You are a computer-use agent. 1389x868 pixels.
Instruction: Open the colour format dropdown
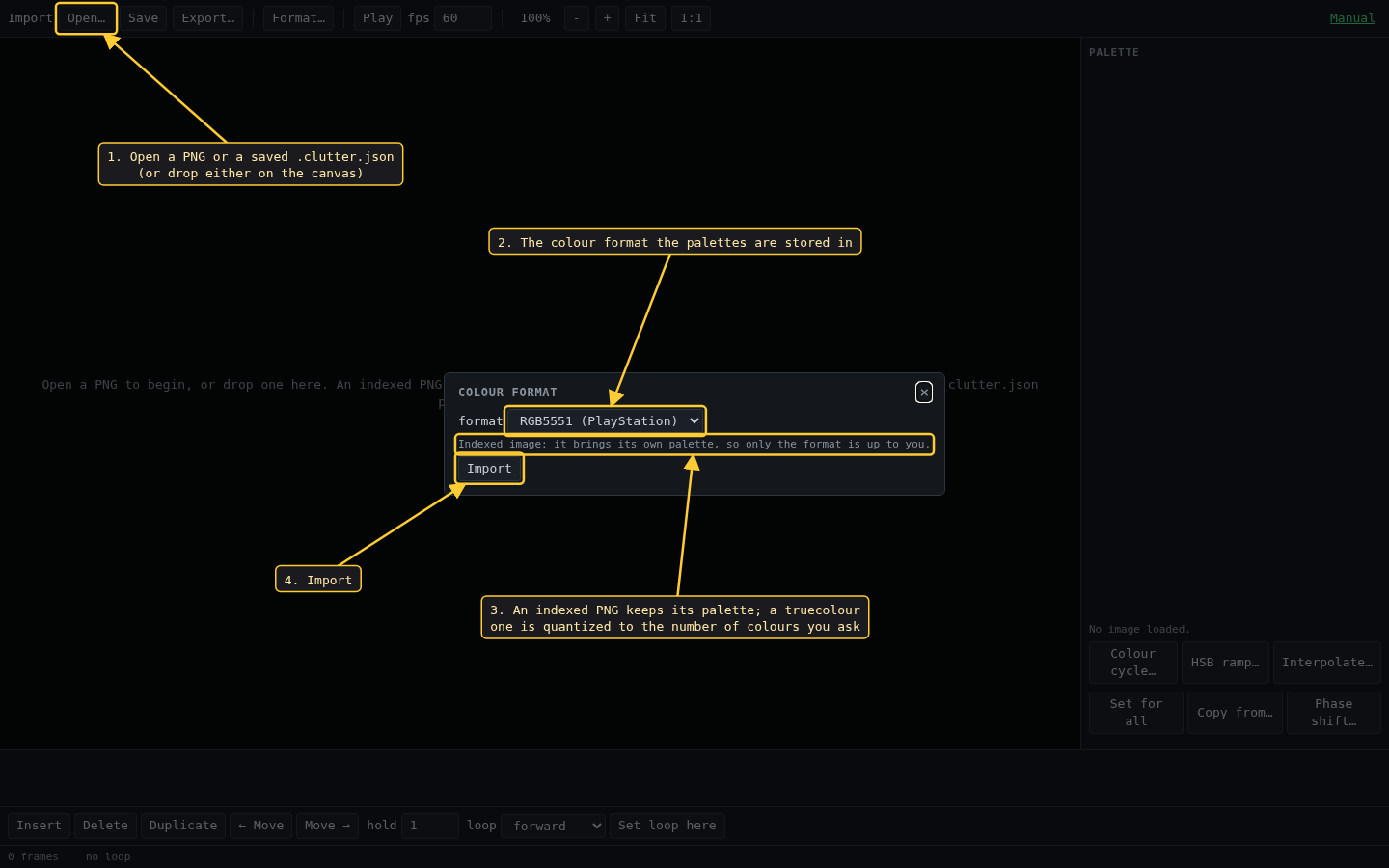[606, 420]
